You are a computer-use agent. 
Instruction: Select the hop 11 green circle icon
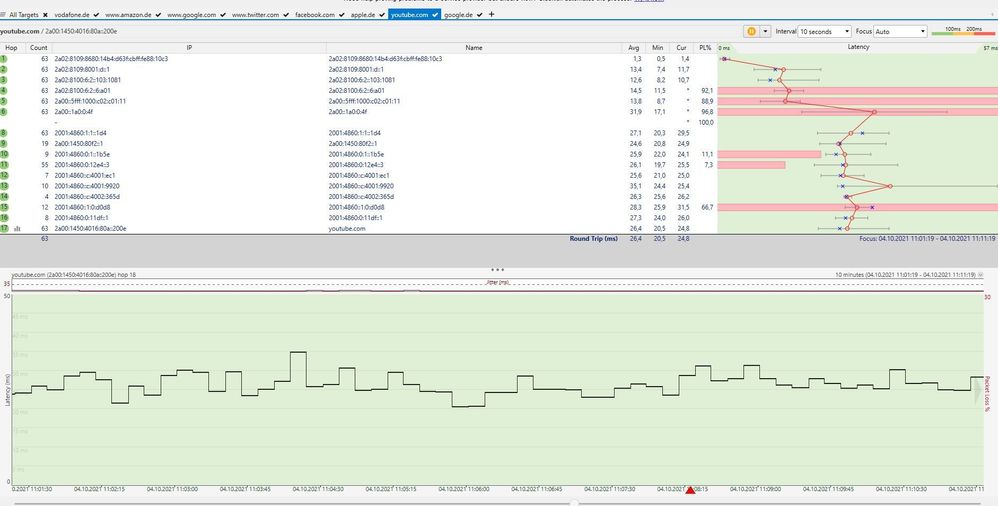pyautogui.click(x=4, y=165)
